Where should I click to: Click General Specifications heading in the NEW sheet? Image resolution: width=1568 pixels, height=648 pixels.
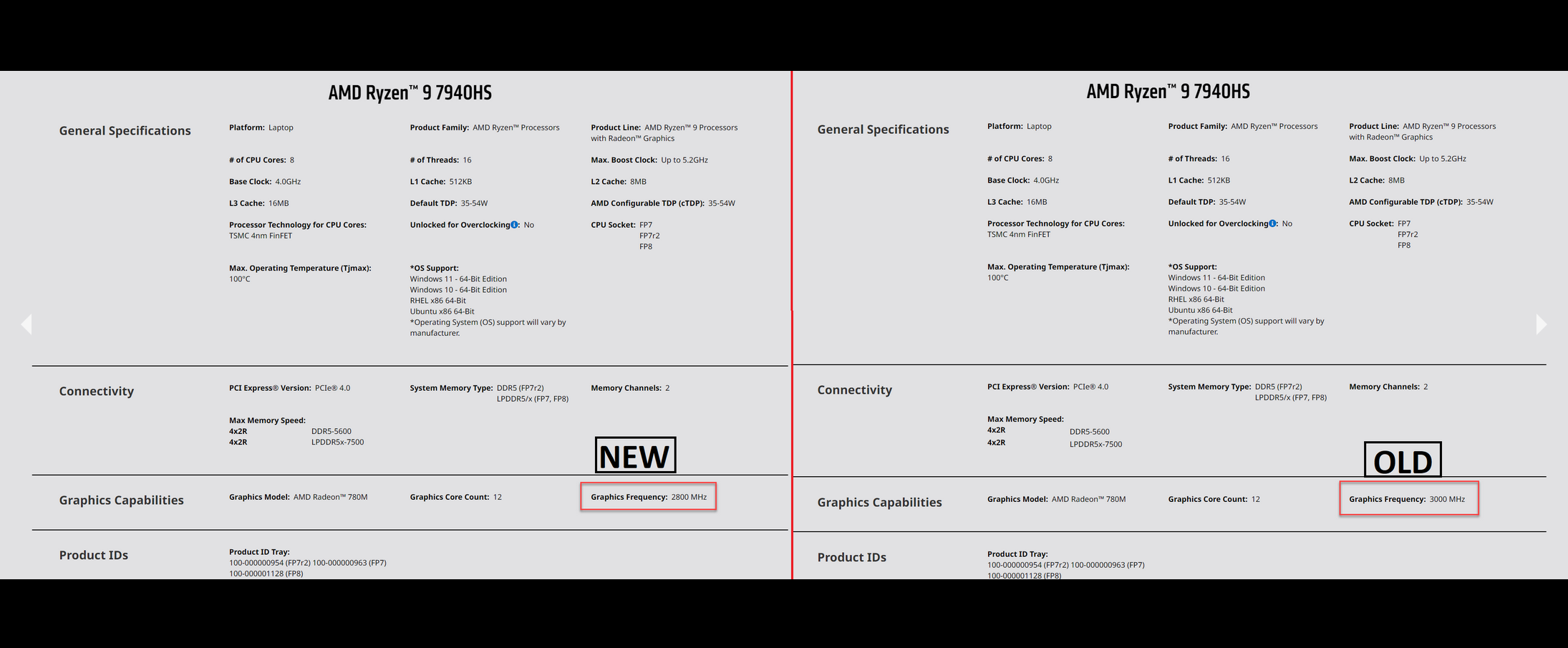coord(125,130)
